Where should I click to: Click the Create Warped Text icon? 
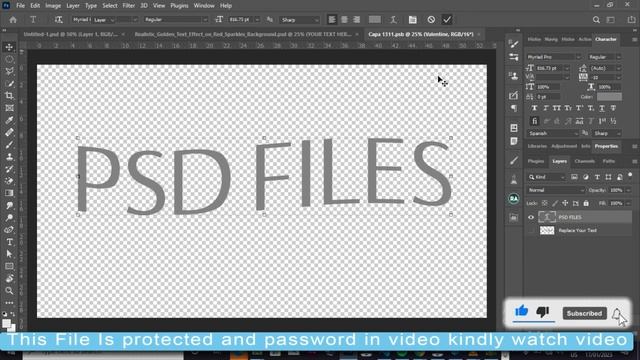[x=393, y=20]
